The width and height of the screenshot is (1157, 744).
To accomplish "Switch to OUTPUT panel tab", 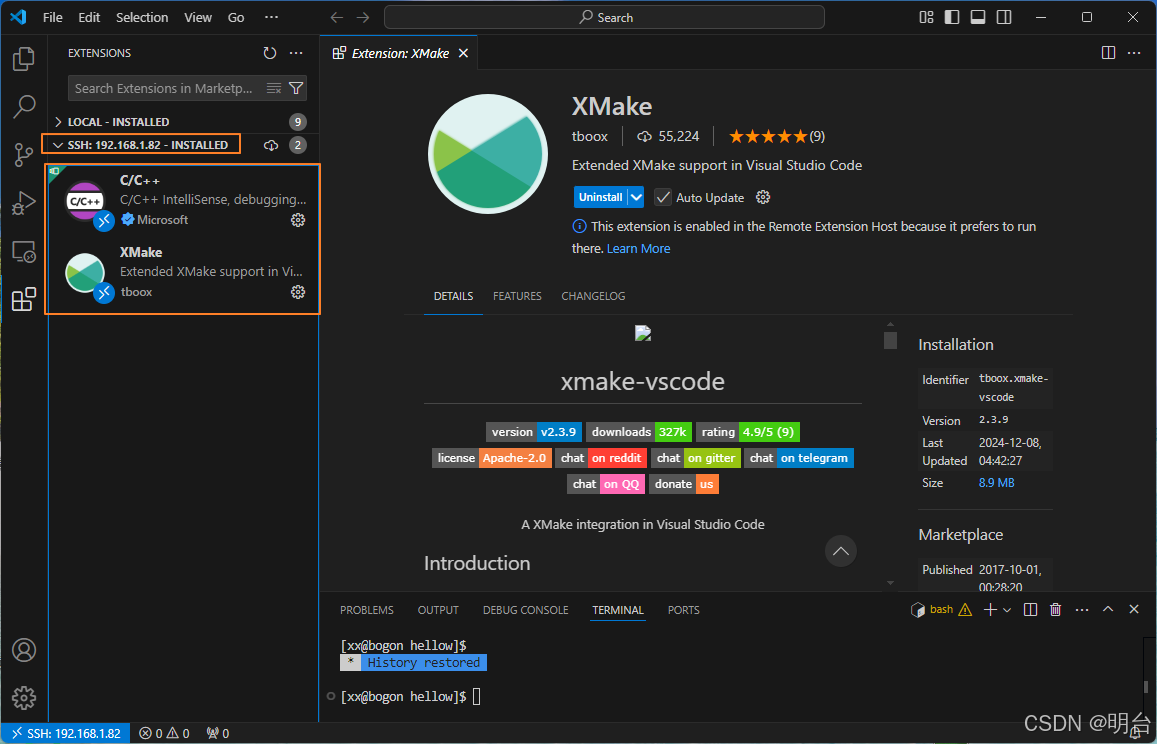I will [438, 610].
